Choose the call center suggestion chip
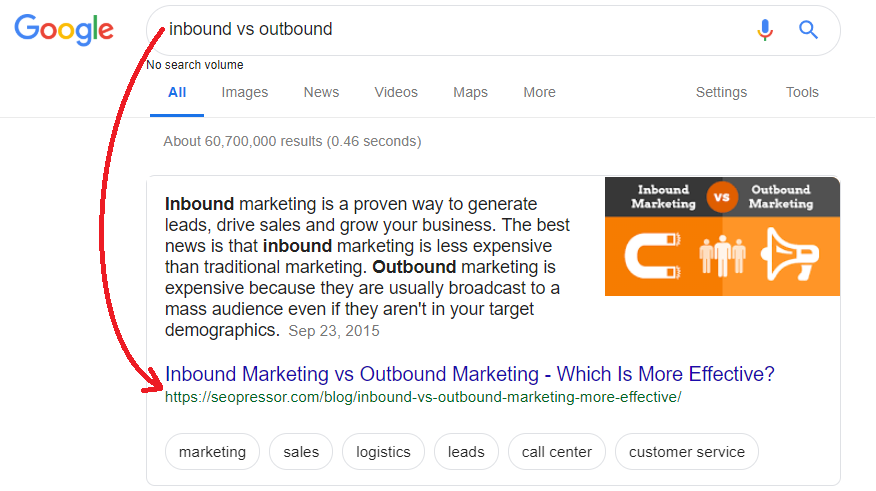 556,451
